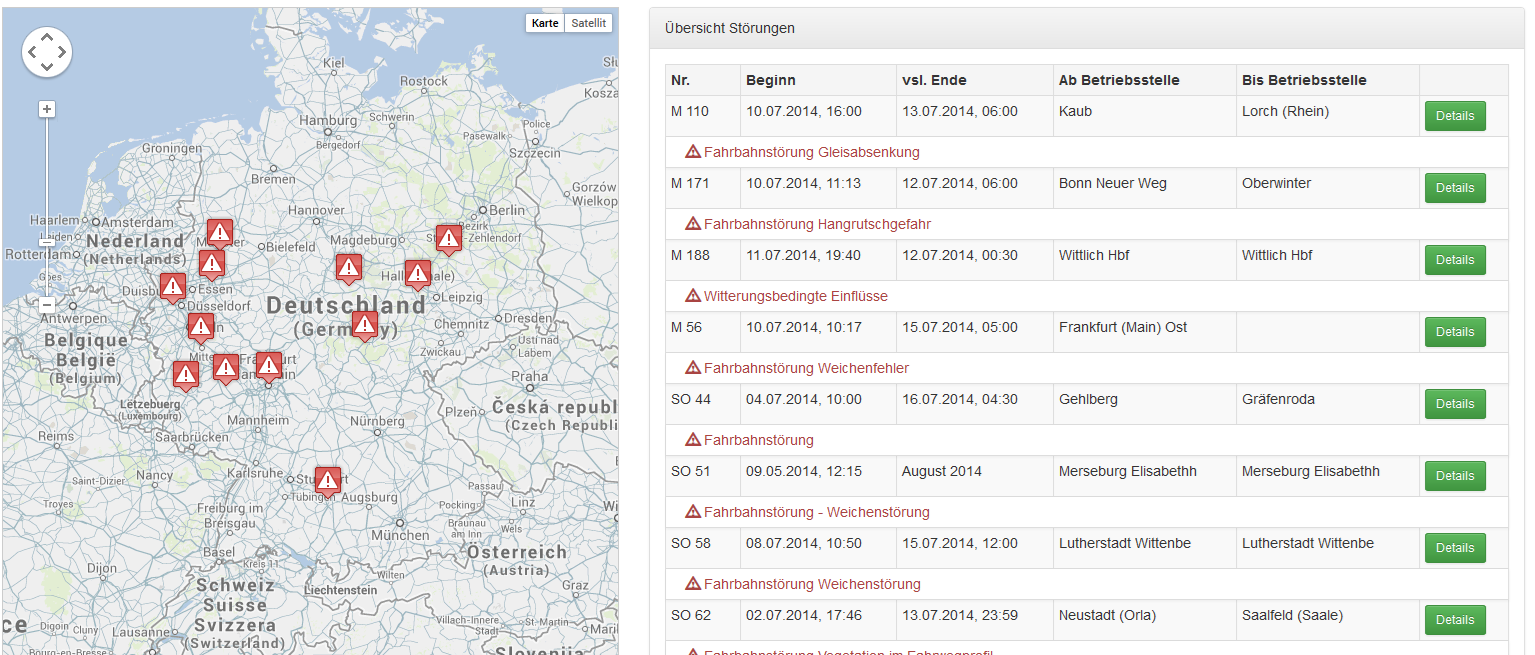
Task: Select the warning marker northeast of Luxembourg
Action: point(185,376)
